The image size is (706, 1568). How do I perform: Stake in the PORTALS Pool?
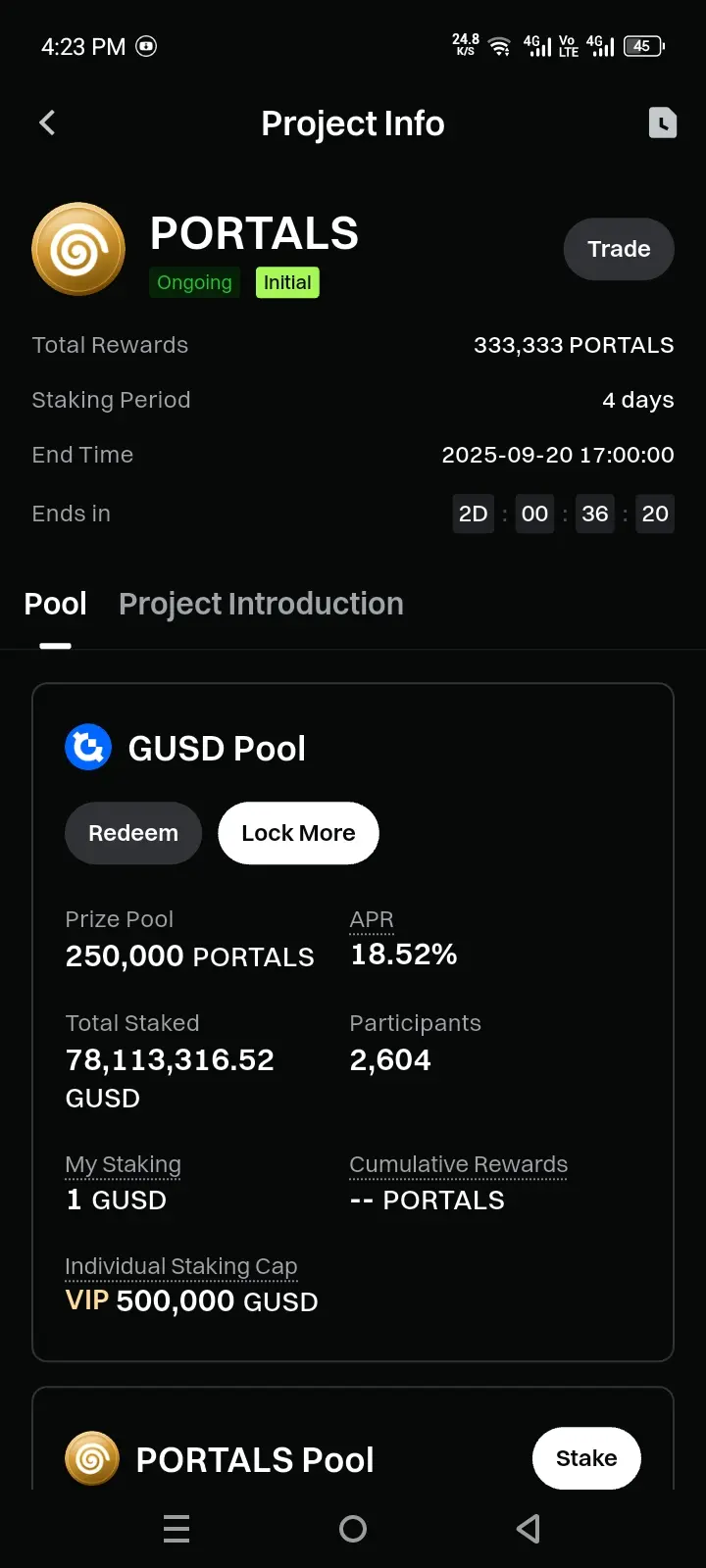(x=586, y=1458)
